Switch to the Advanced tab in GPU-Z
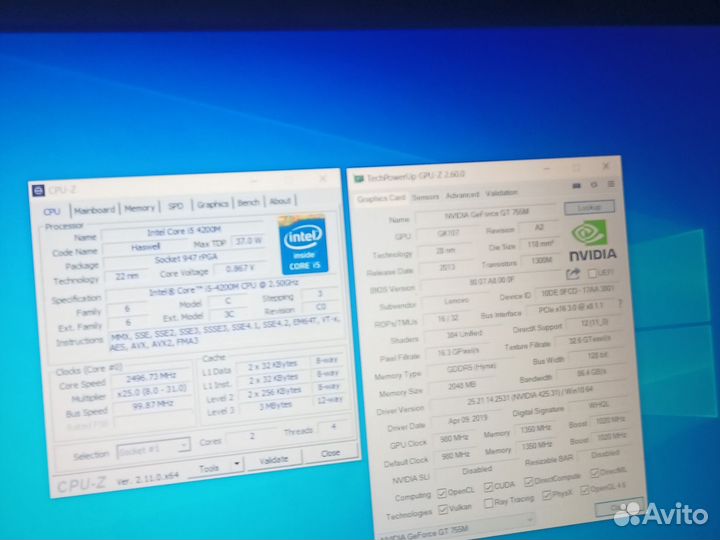 [462, 195]
